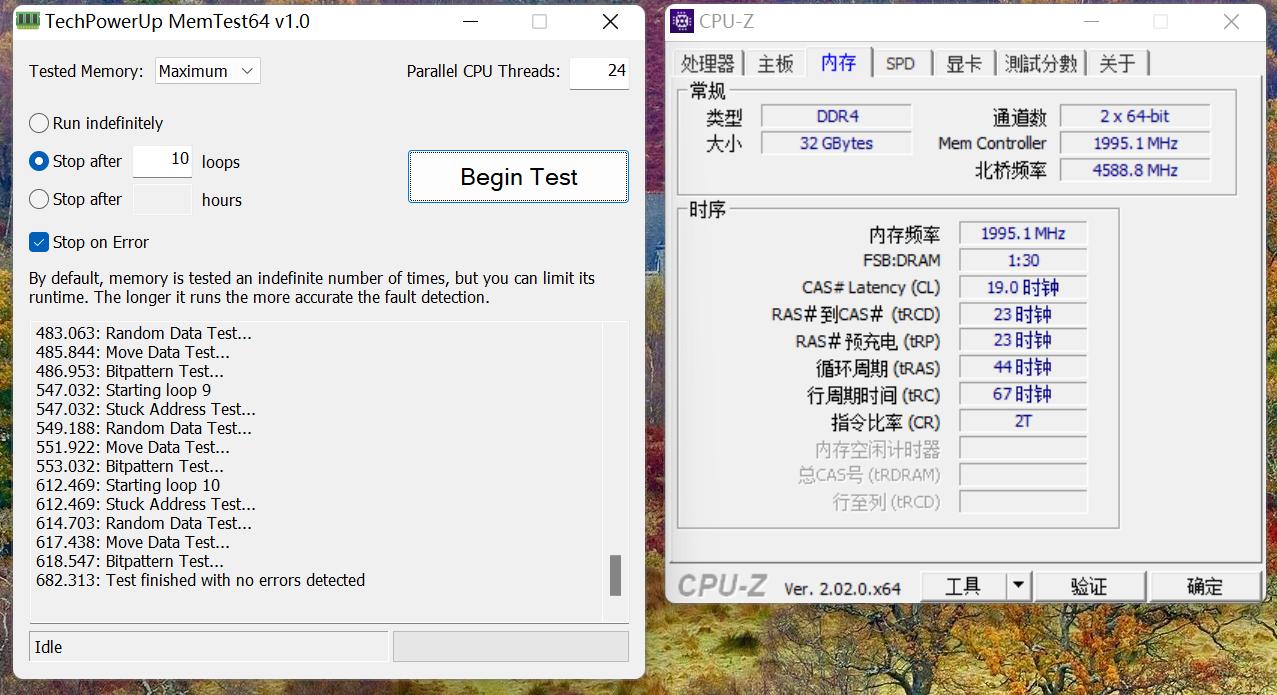Click the 验证 button in CPU-Z
The image size is (1277, 695).
(1089, 586)
